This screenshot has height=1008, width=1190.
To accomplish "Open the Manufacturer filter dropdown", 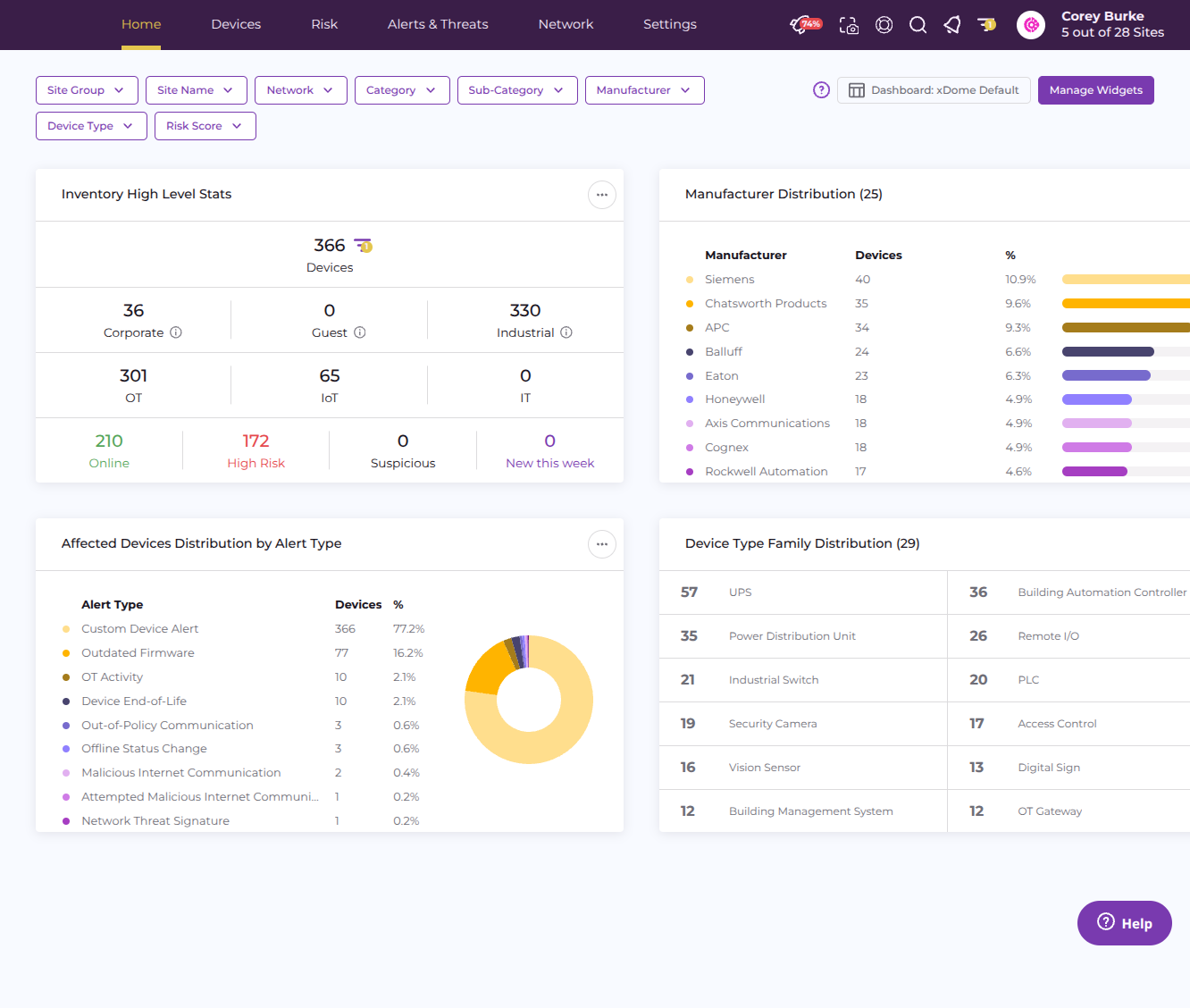I will coord(644,90).
